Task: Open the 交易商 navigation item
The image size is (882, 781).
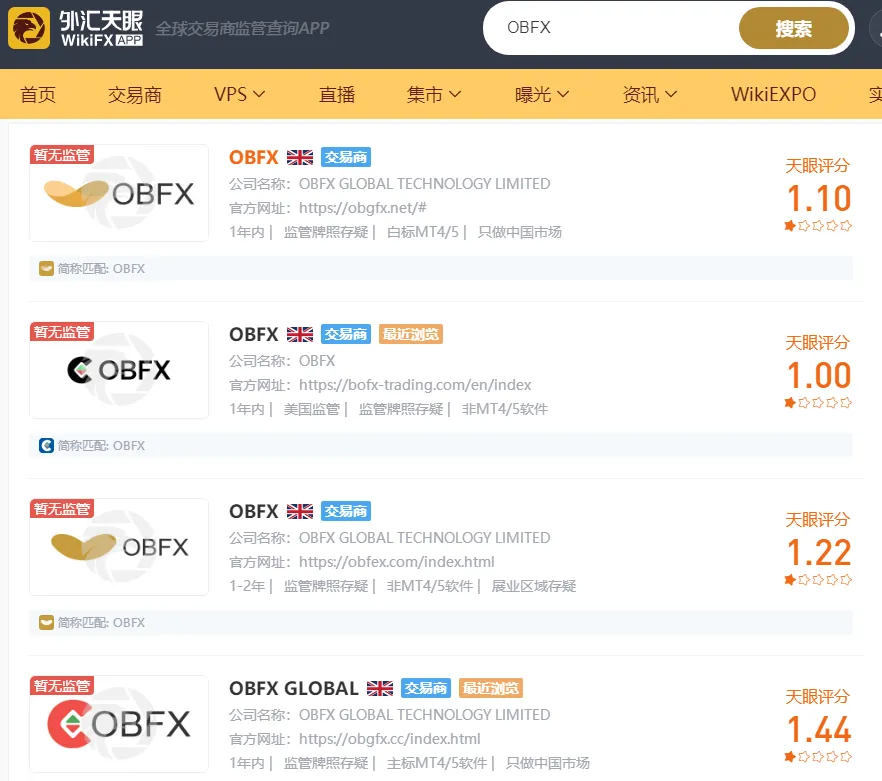Action: [x=135, y=95]
